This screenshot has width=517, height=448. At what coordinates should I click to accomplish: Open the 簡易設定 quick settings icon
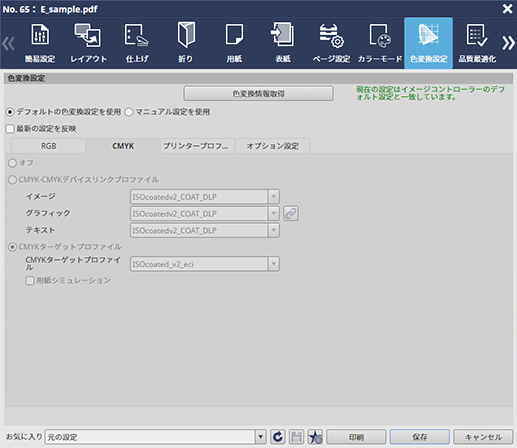[40, 43]
